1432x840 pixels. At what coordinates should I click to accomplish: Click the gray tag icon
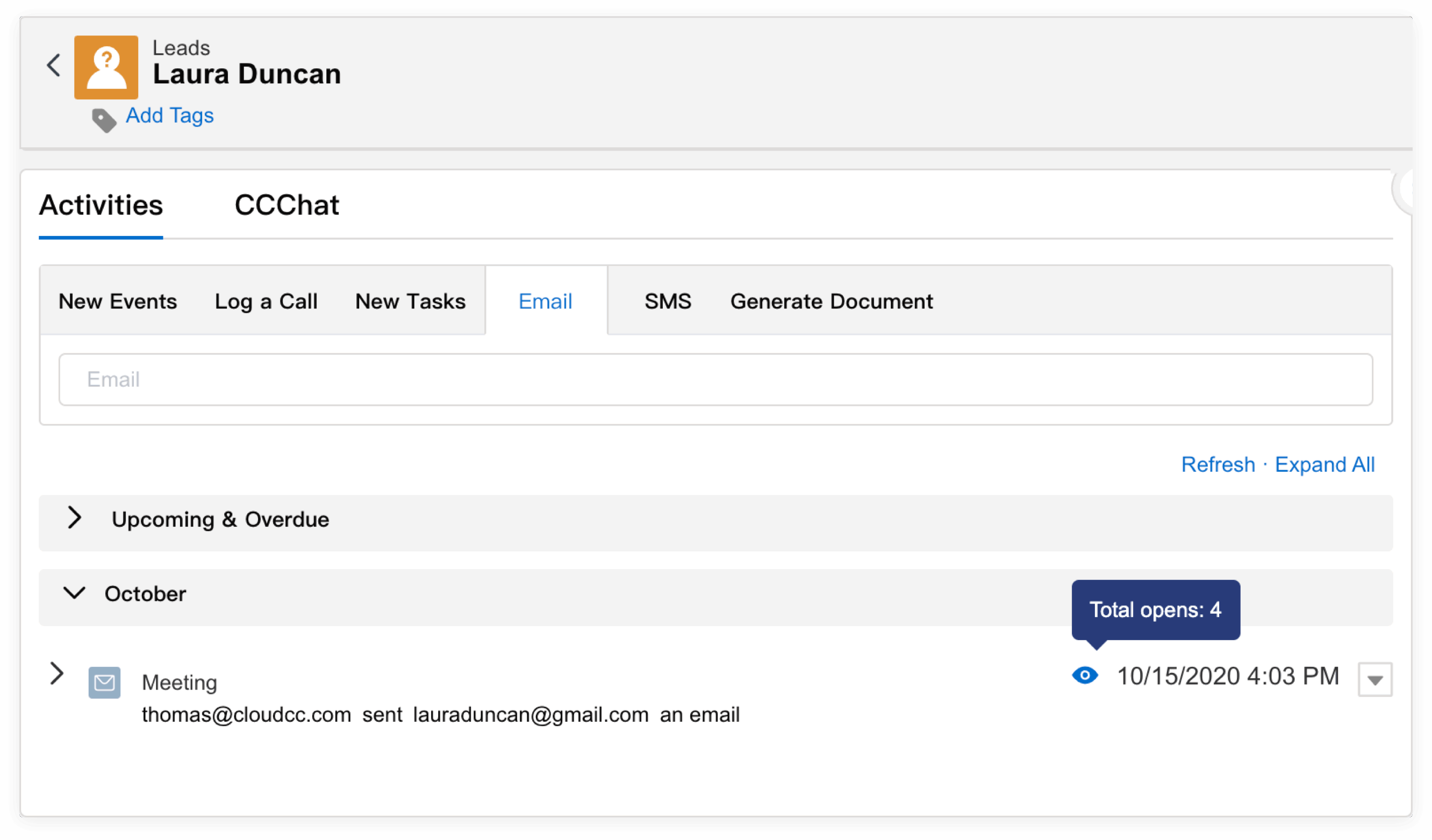click(x=104, y=120)
